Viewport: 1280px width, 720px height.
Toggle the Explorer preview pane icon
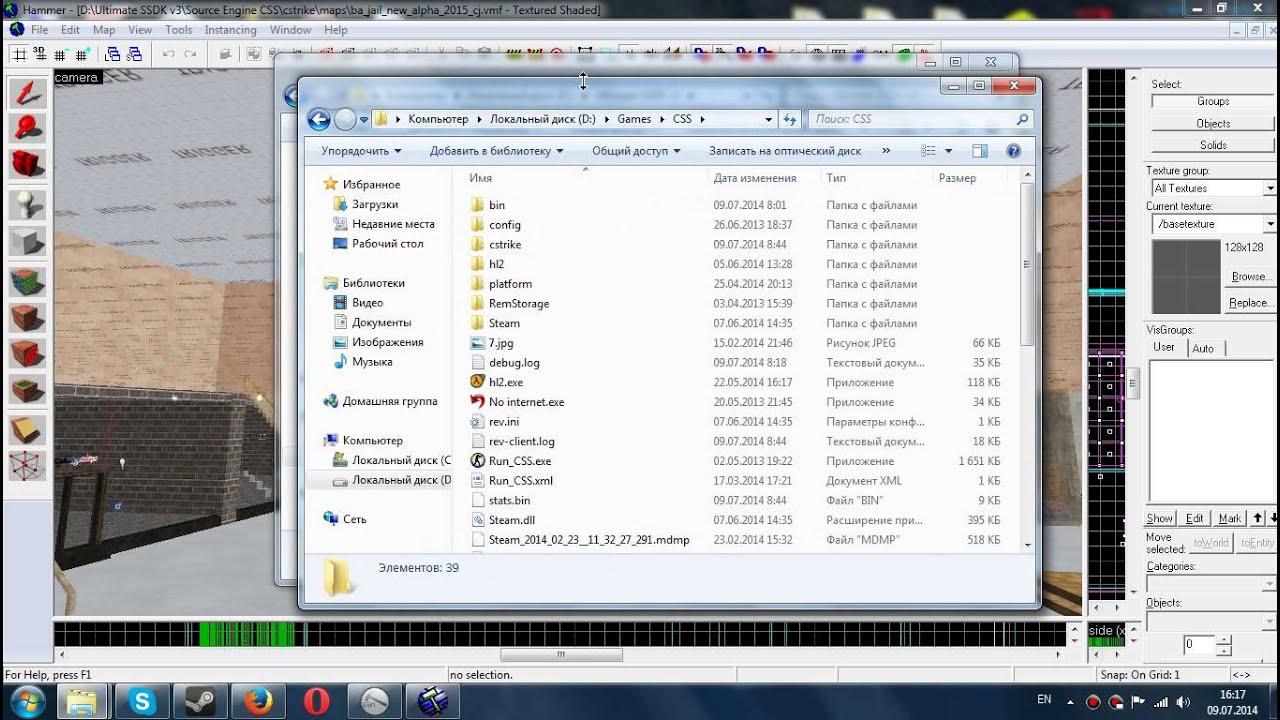[x=980, y=151]
